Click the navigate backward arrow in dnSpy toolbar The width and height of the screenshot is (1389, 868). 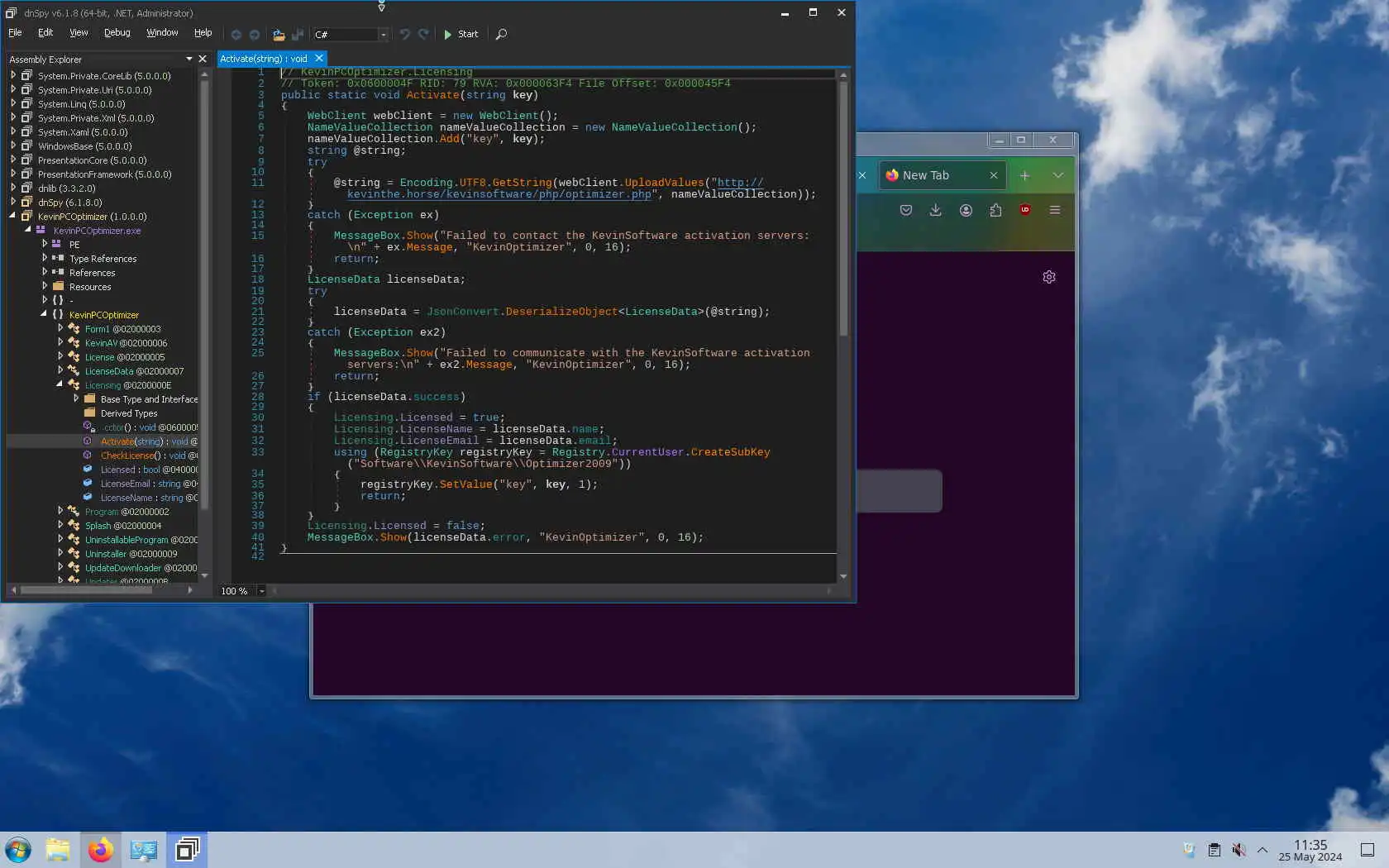pyautogui.click(x=236, y=35)
